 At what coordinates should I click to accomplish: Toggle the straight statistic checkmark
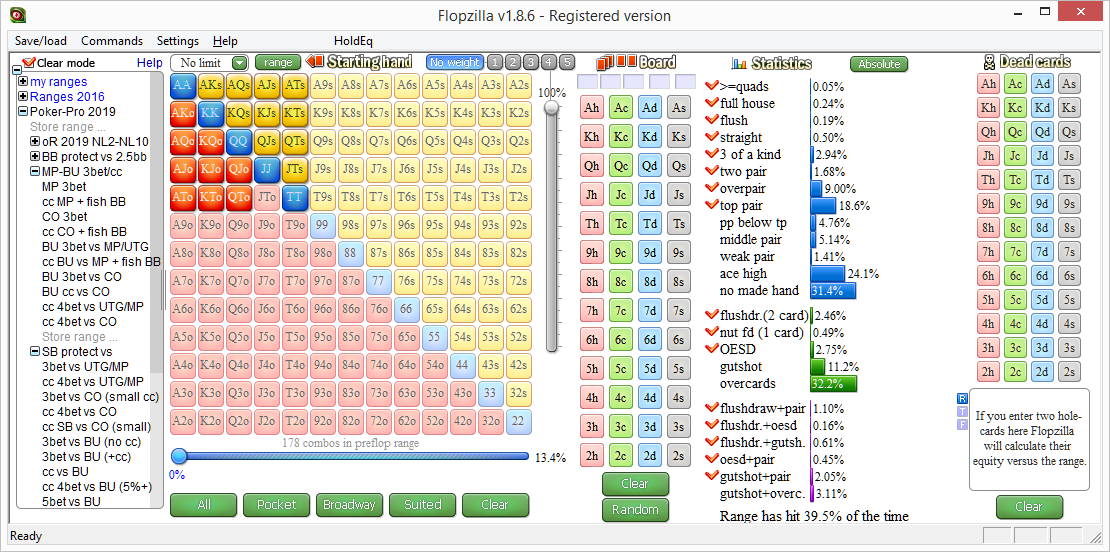pyautogui.click(x=711, y=137)
